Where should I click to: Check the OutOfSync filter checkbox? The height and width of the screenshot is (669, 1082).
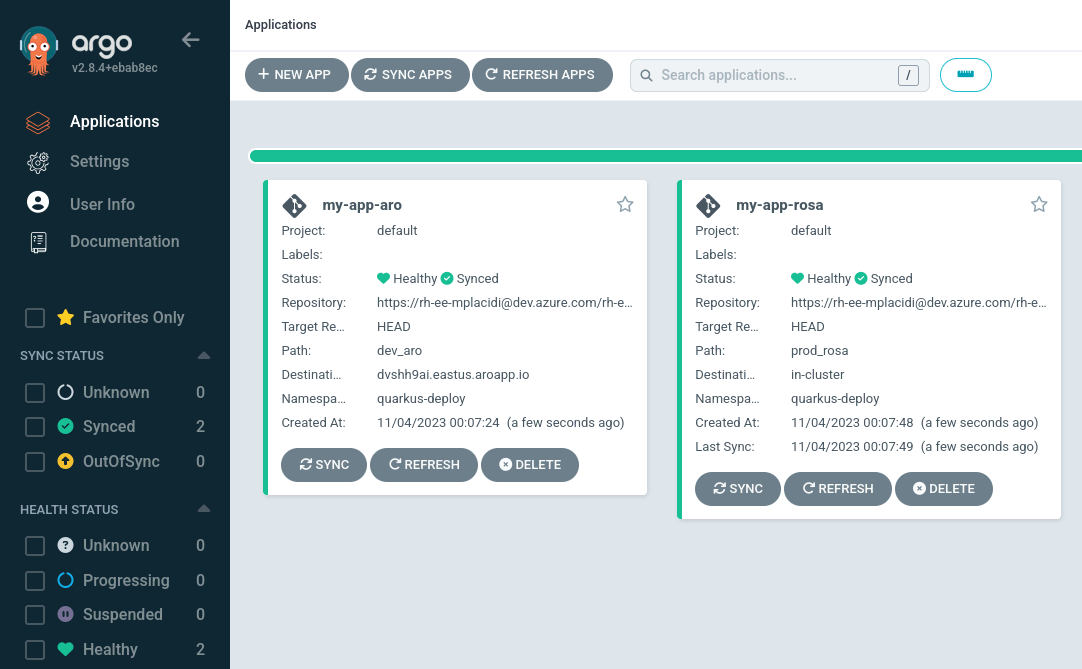pos(35,462)
